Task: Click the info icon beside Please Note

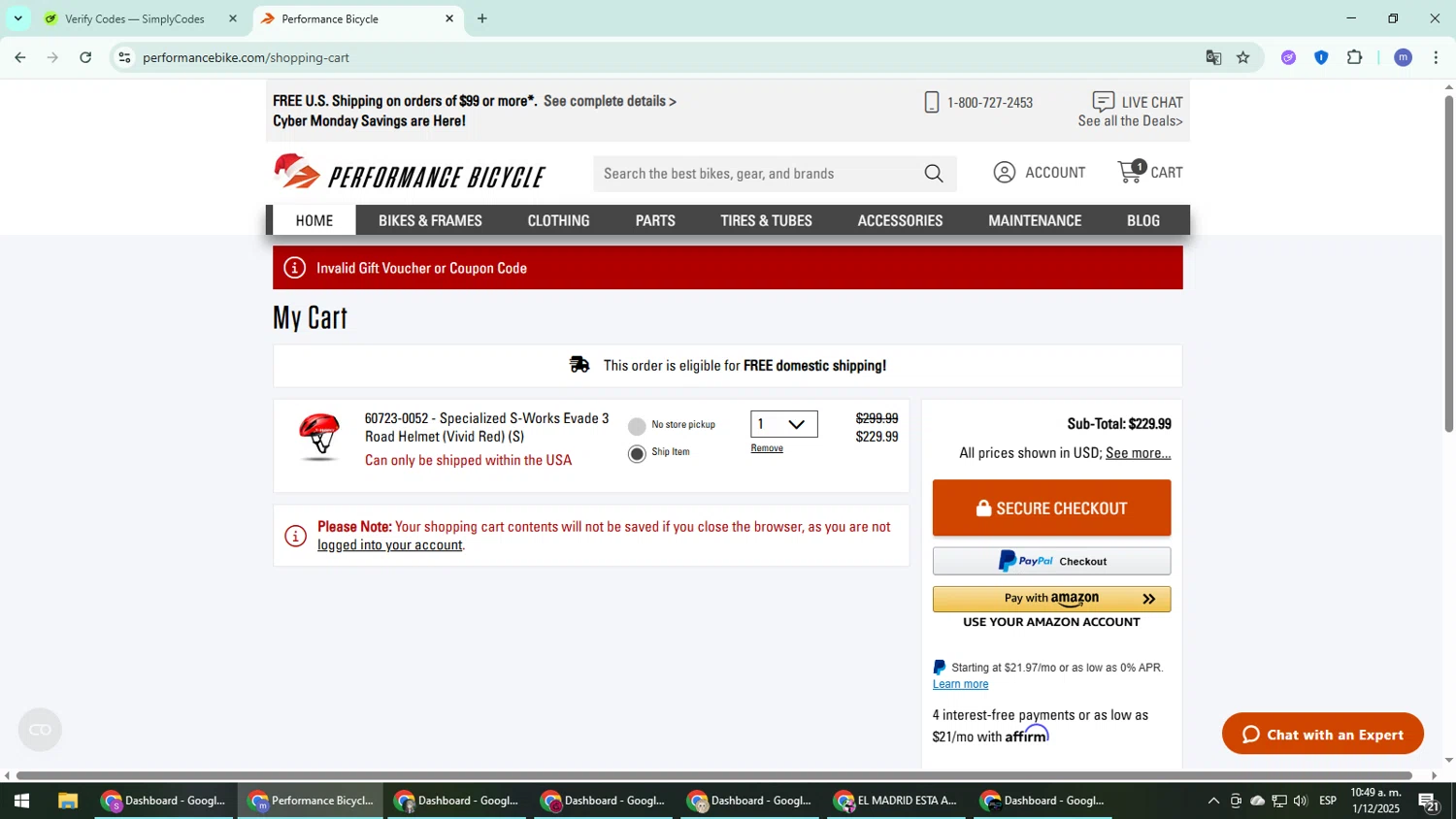Action: pos(296,536)
